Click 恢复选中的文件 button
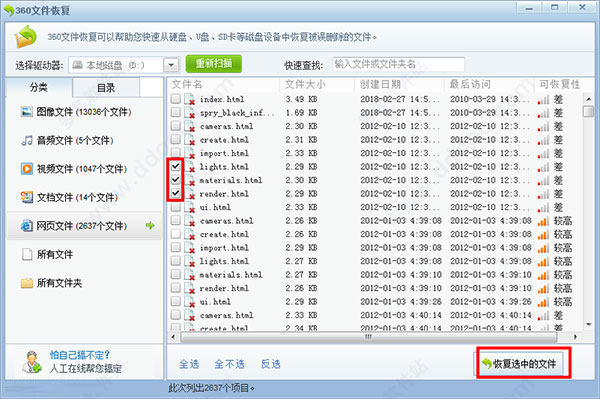Screen dimensions: 600x399 point(523,363)
